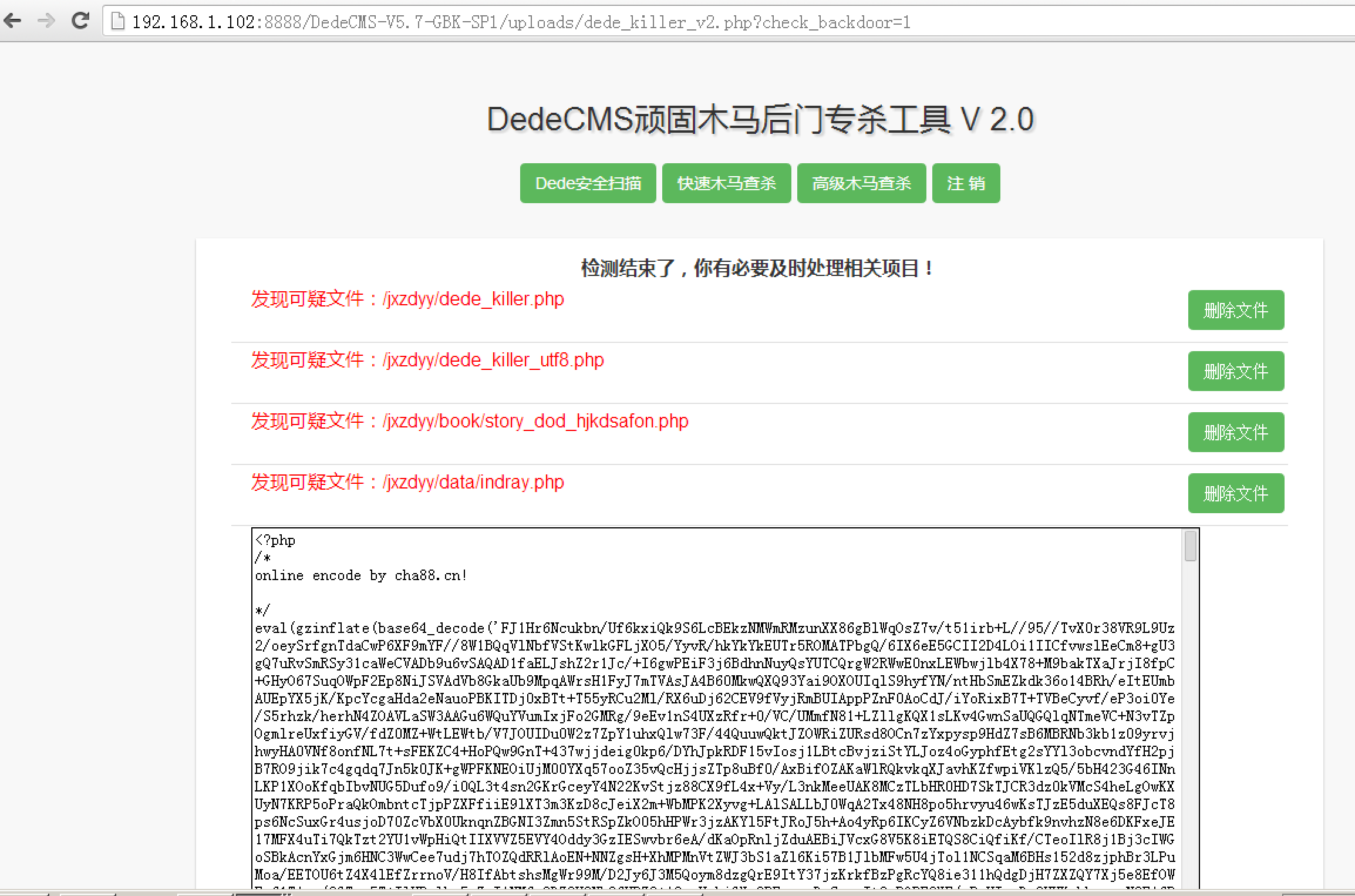Open the Dede安全扫描 scan
This screenshot has height=896, width=1355.
(x=588, y=183)
